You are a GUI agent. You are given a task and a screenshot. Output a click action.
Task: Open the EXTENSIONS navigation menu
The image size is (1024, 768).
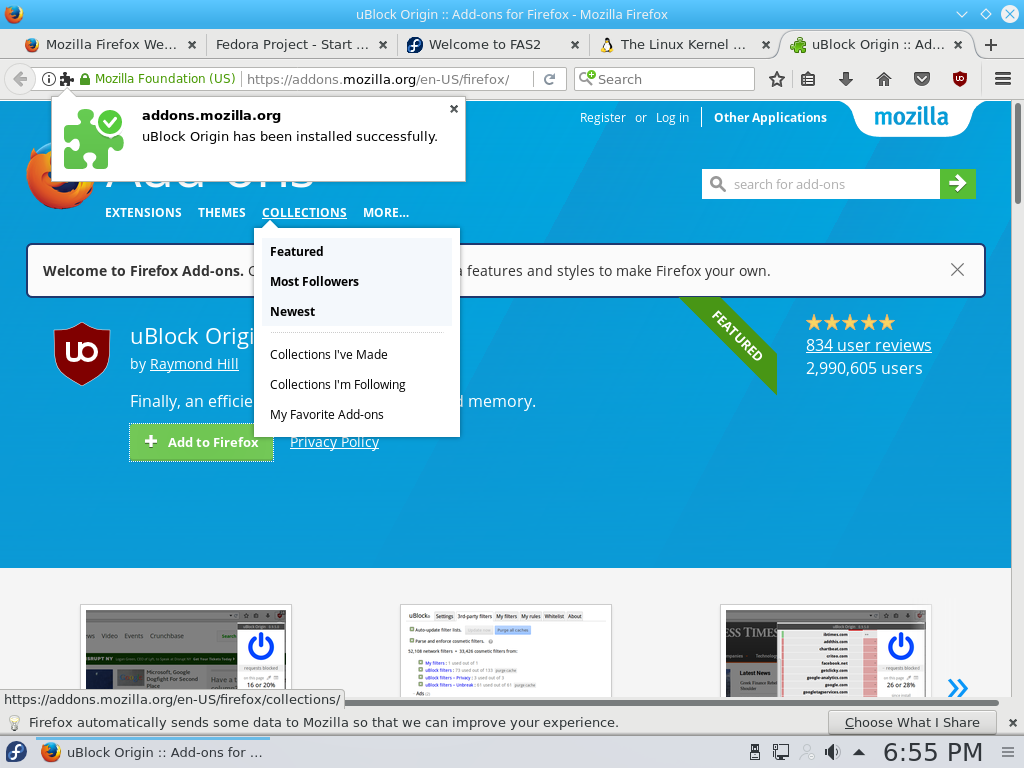coord(143,213)
